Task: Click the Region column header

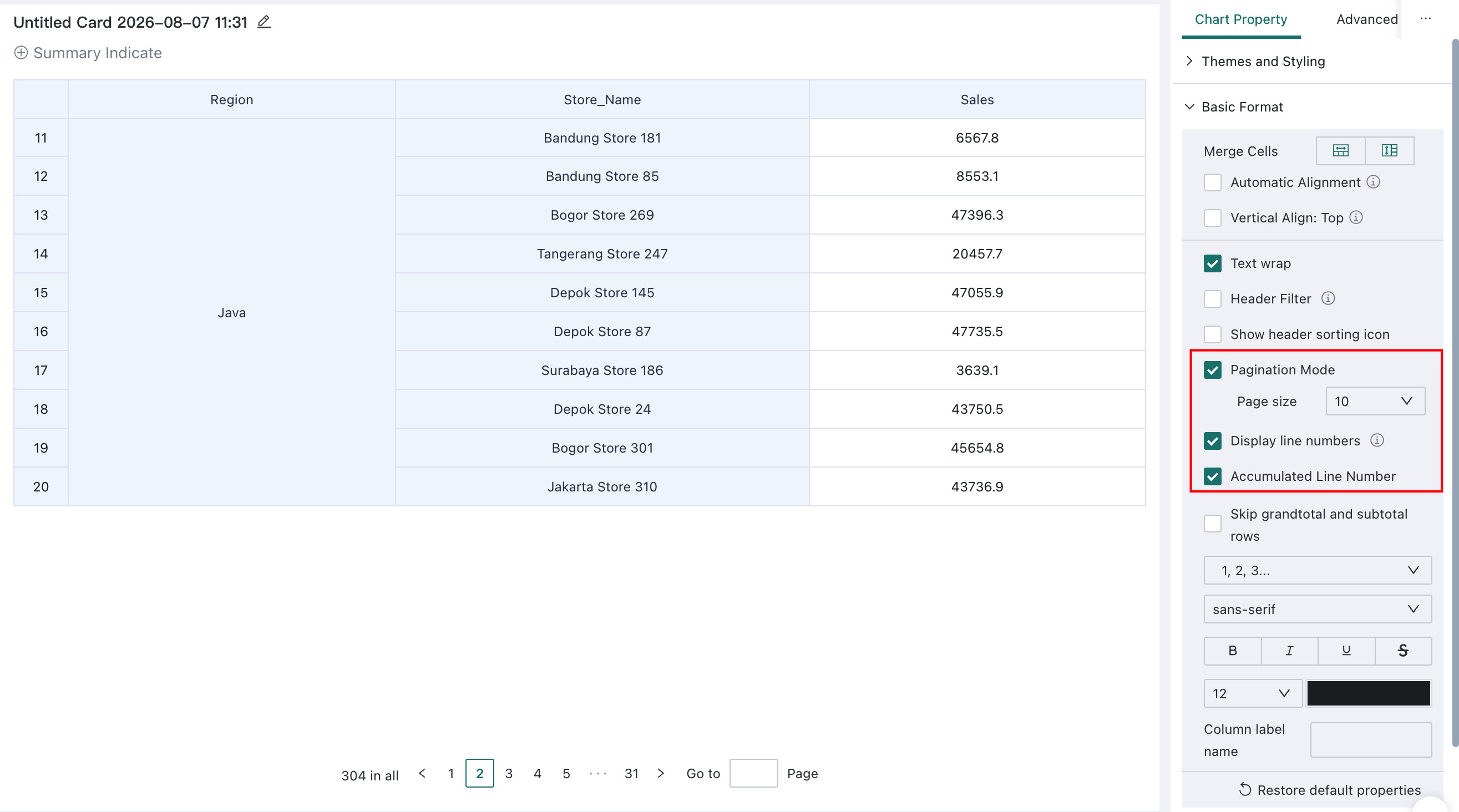Action: click(x=232, y=100)
